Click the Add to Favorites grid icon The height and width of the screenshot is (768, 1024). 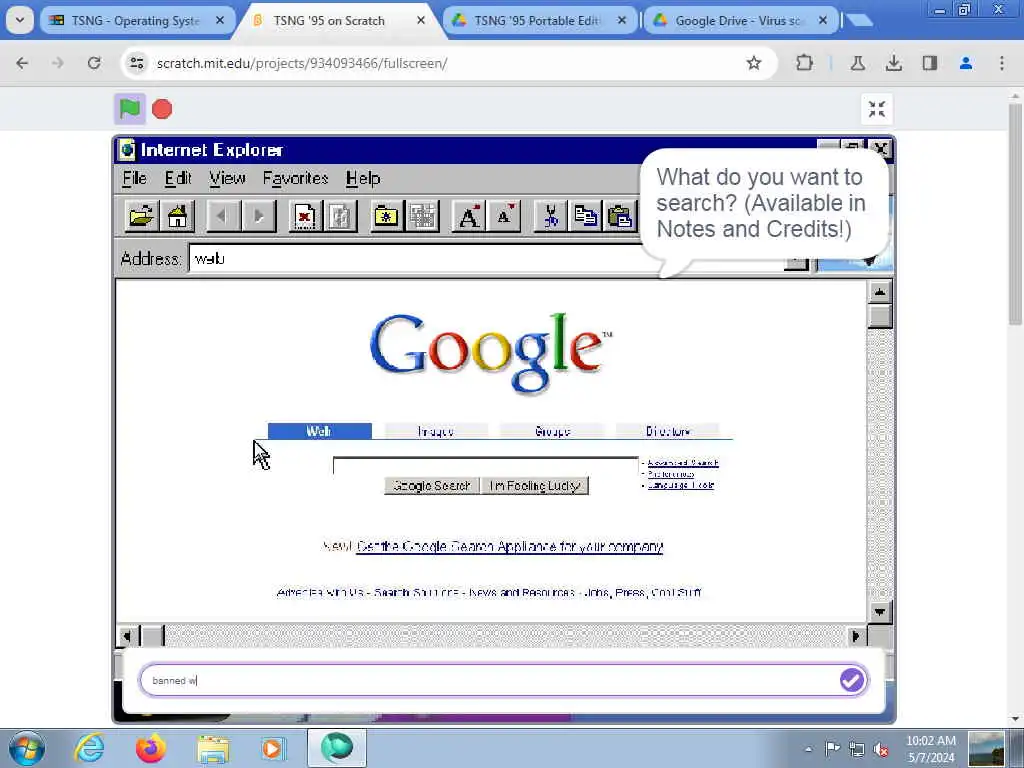[423, 216]
